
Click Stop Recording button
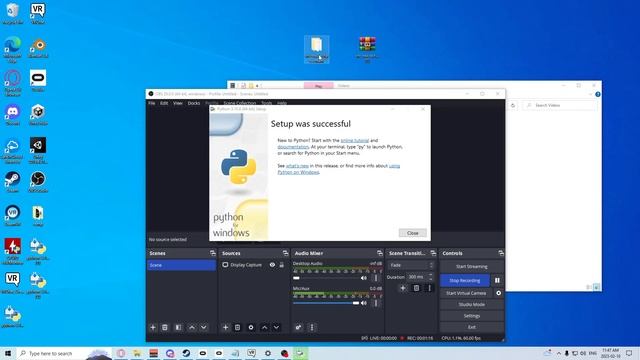(x=465, y=280)
